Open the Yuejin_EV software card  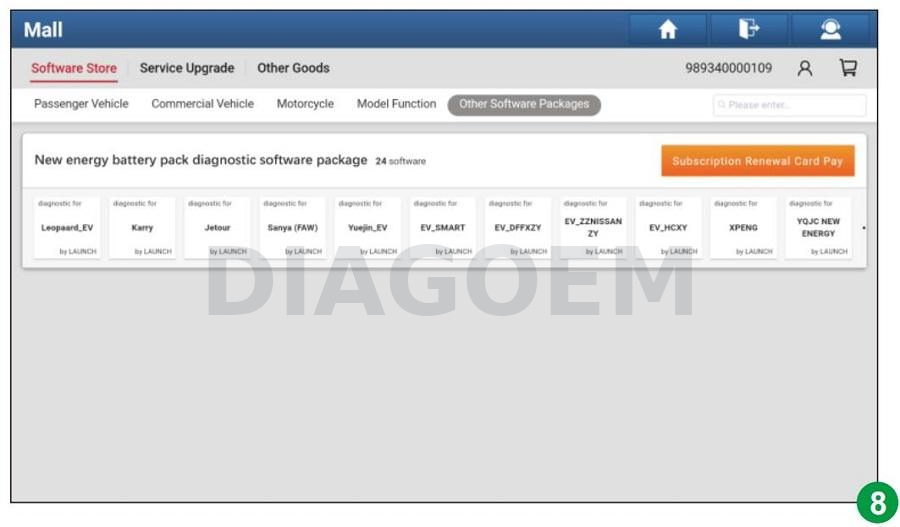click(x=368, y=228)
